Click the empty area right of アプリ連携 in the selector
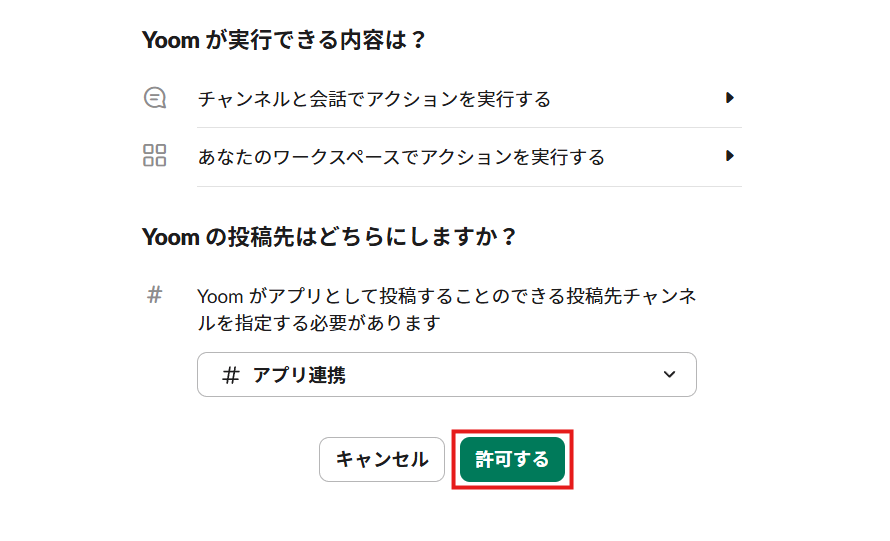 [x=500, y=375]
